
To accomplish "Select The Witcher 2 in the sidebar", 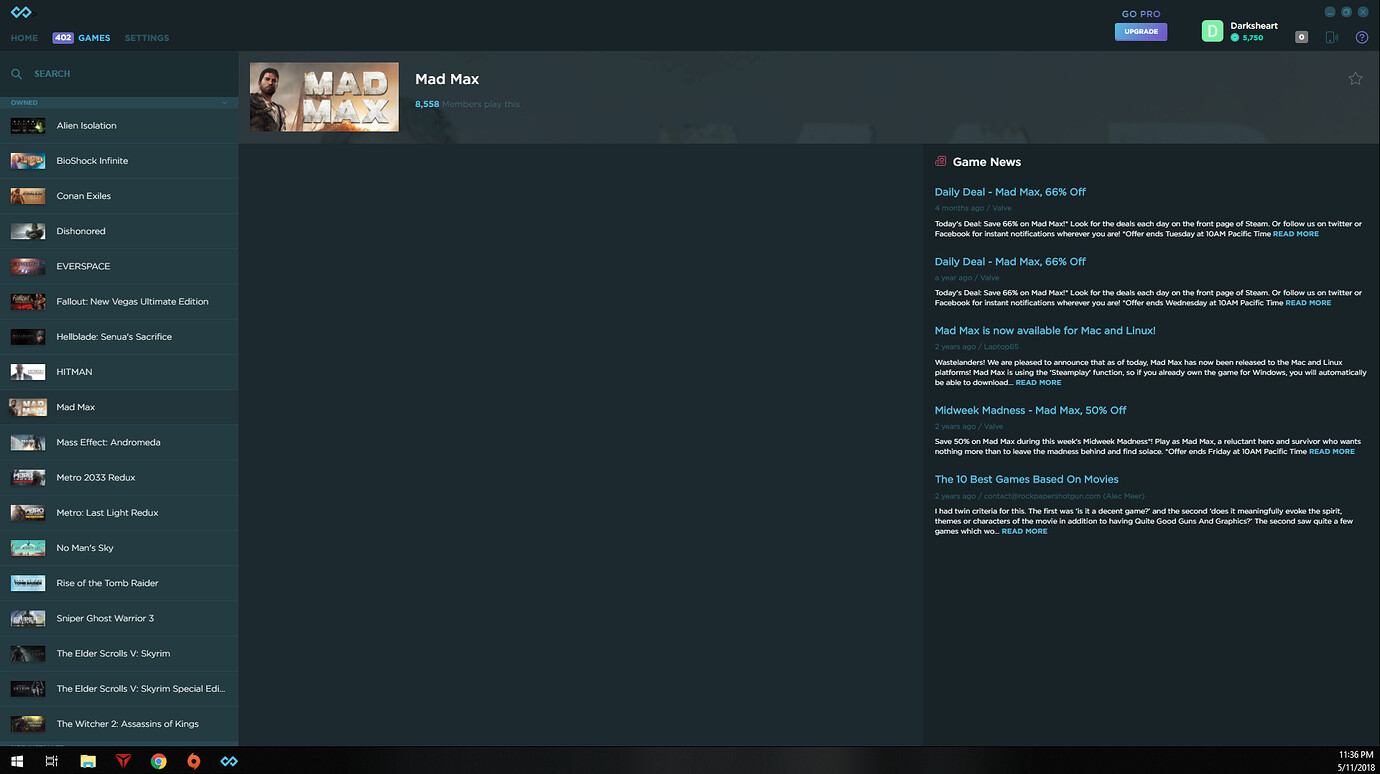I will pyautogui.click(x=128, y=723).
